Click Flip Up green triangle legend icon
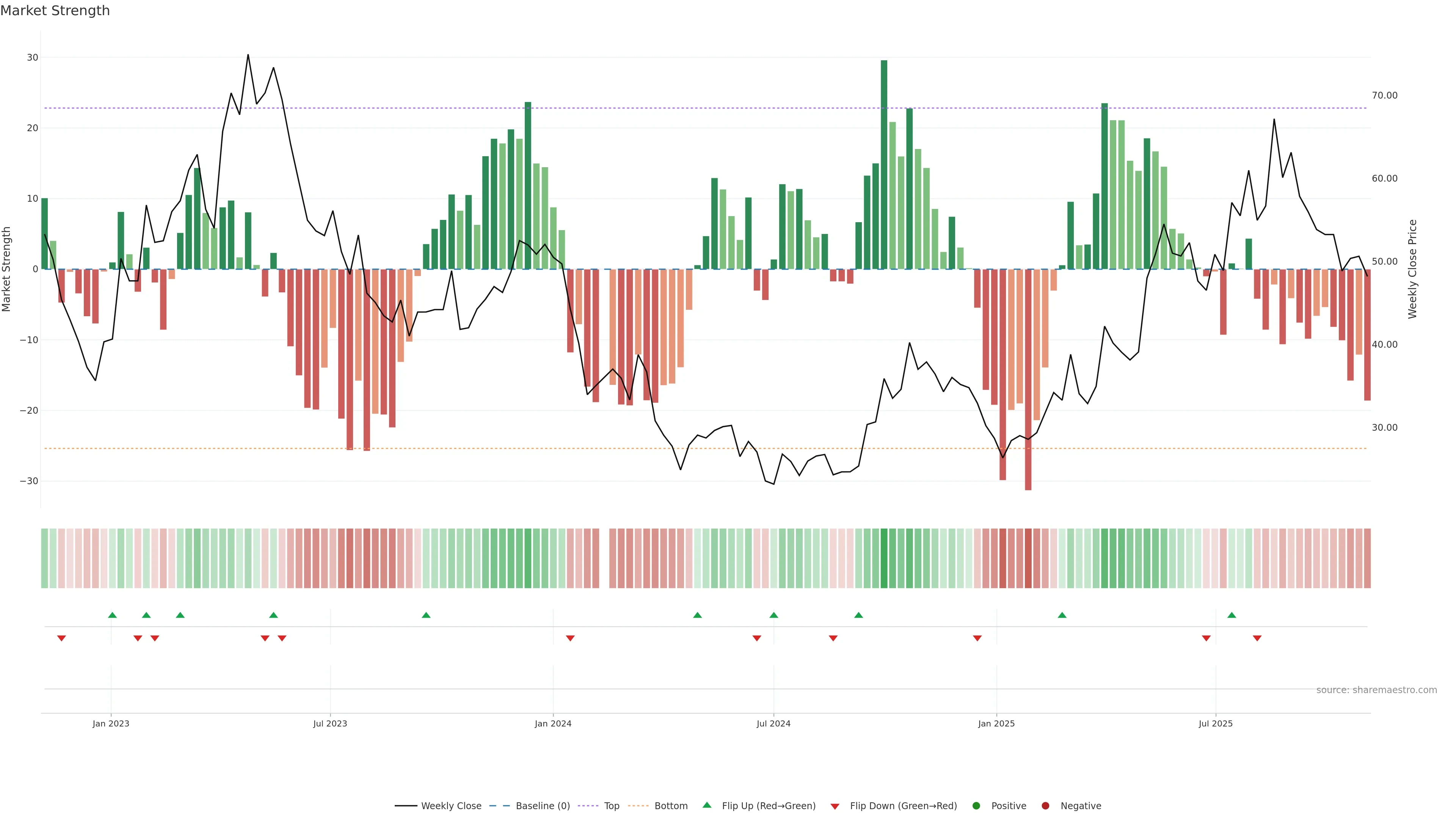Screen dimensions: 1456x819 pos(706,805)
